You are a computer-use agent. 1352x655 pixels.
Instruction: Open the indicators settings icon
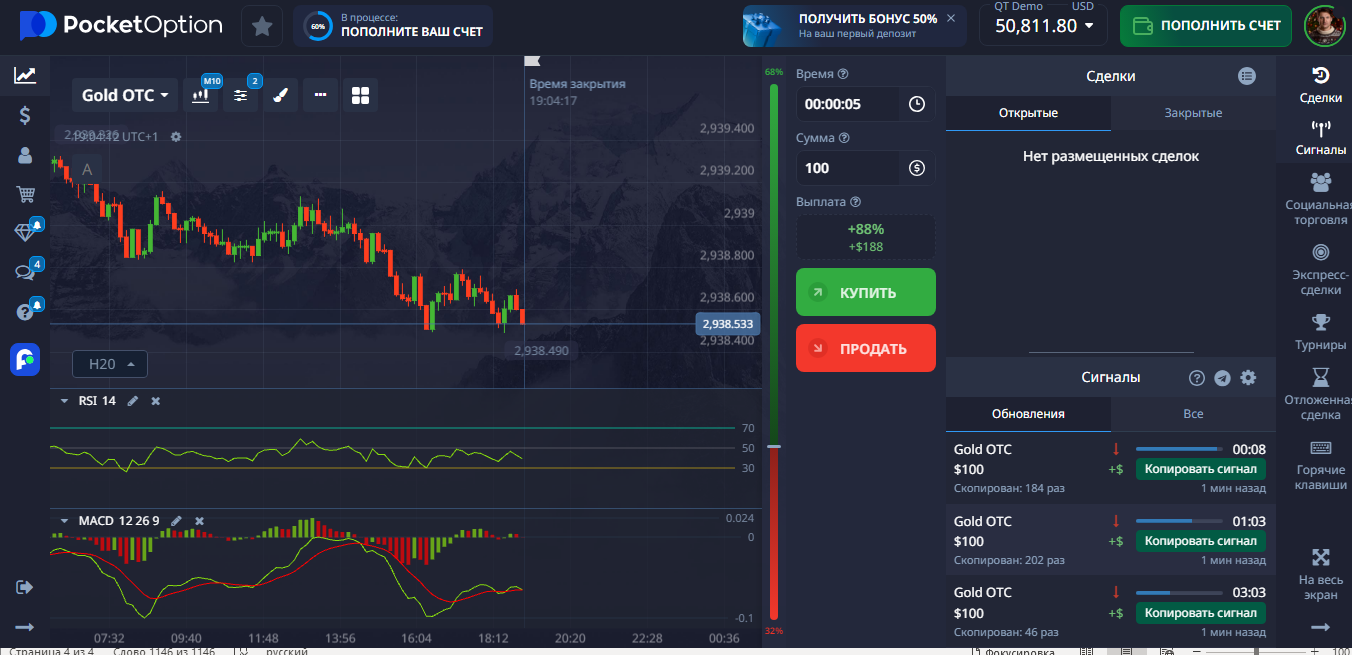(x=241, y=95)
